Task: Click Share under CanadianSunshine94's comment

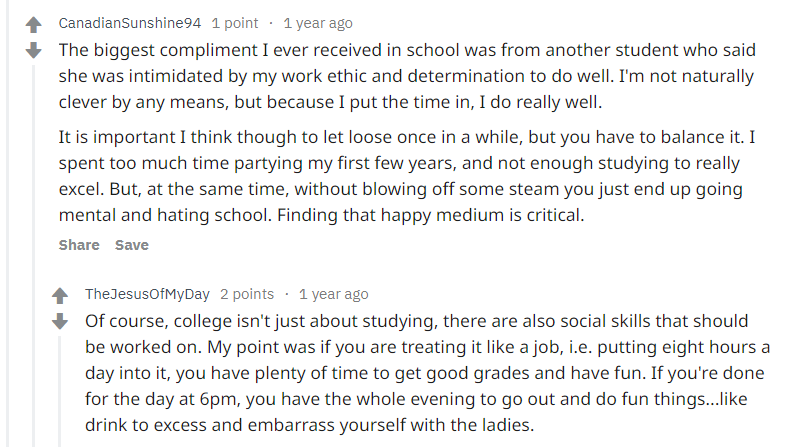Action: click(x=79, y=245)
